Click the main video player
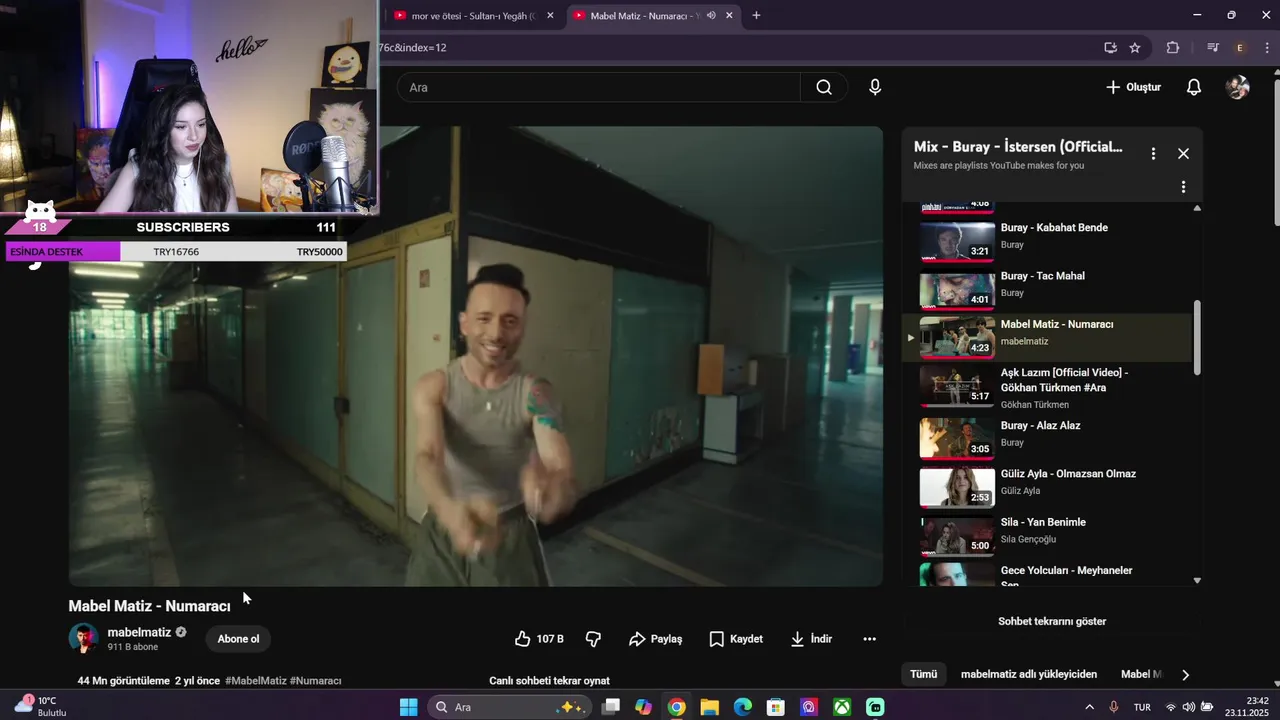Viewport: 1280px width, 720px height. 475,356
